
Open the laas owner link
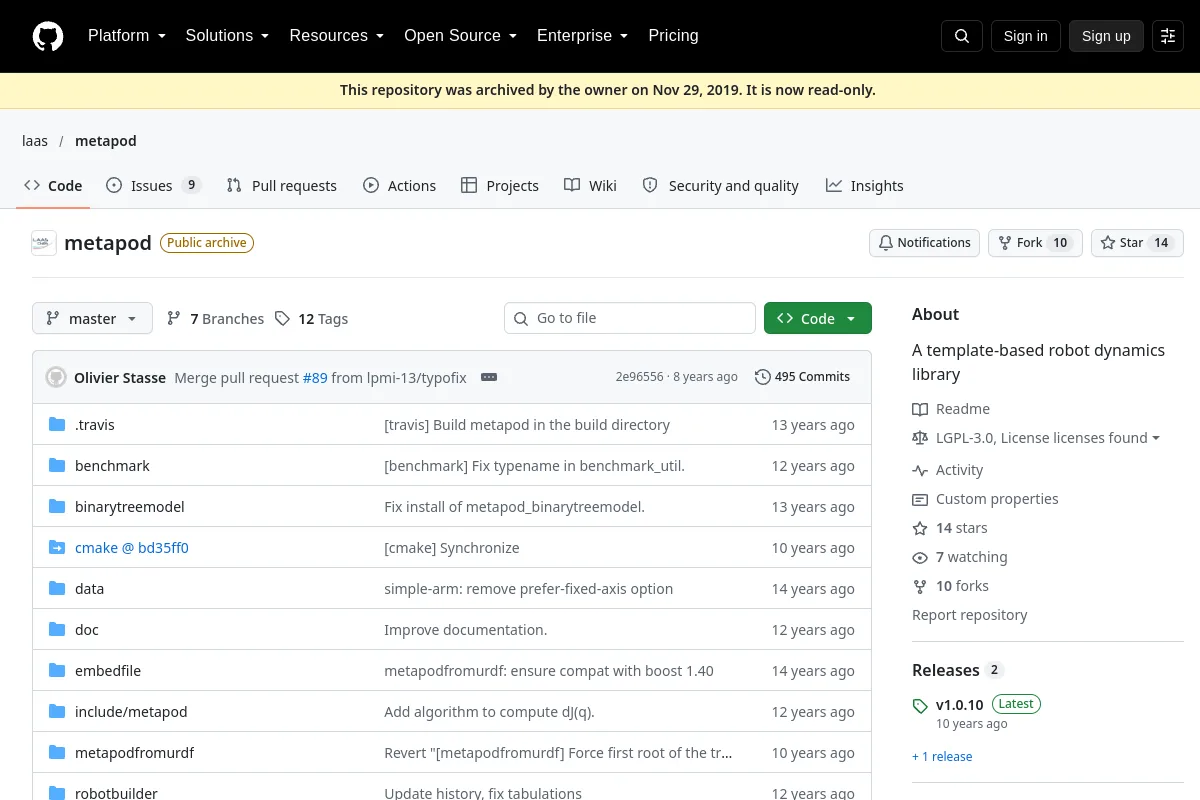pyautogui.click(x=35, y=141)
